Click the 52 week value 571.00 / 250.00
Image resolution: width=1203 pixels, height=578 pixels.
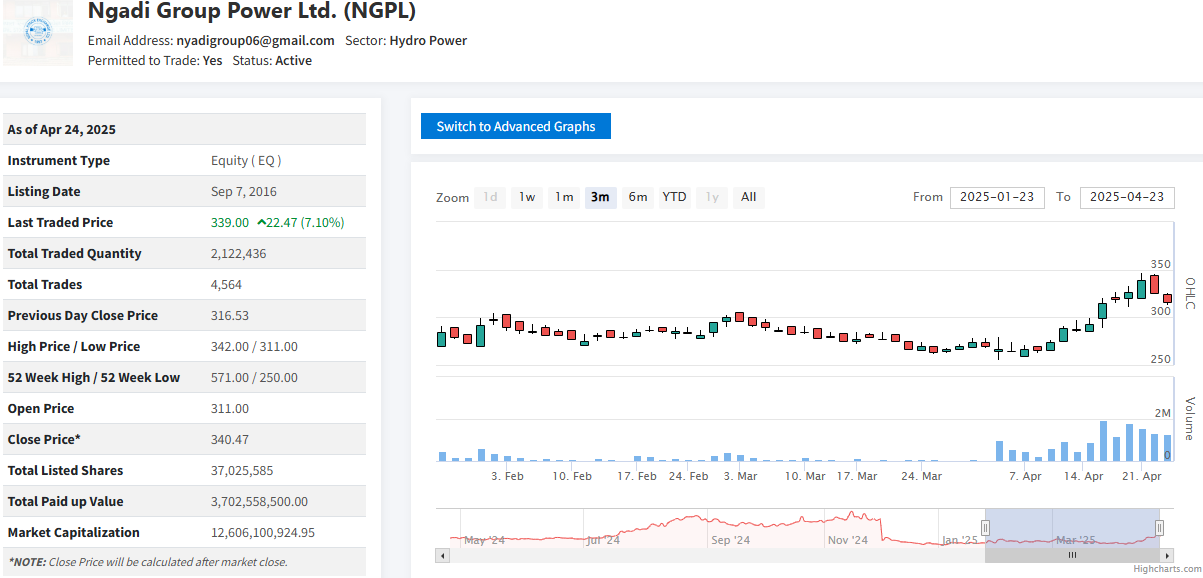(254, 377)
